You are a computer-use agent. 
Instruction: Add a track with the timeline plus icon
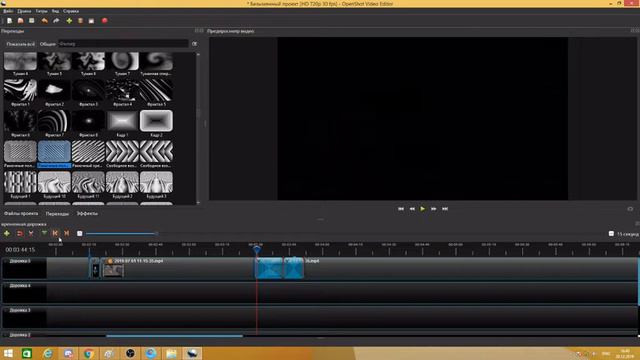tap(7, 233)
